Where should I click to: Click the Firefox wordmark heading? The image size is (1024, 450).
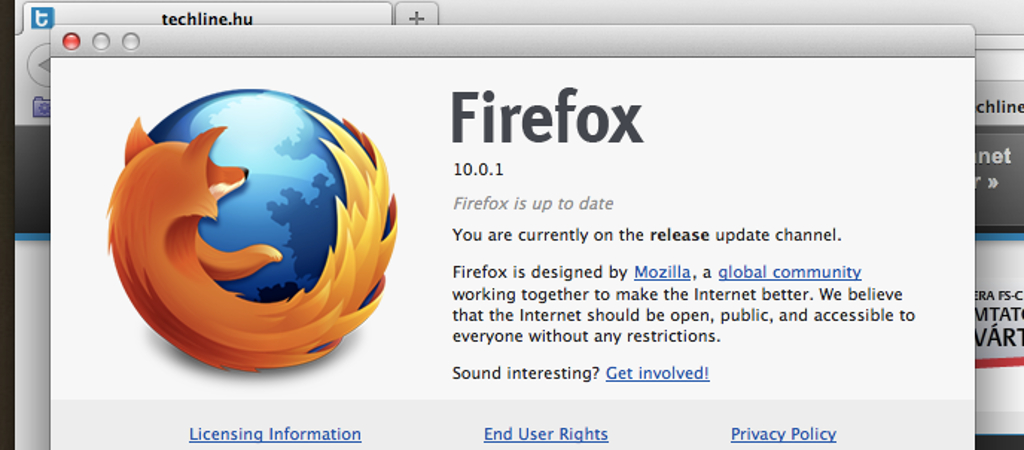click(x=547, y=118)
